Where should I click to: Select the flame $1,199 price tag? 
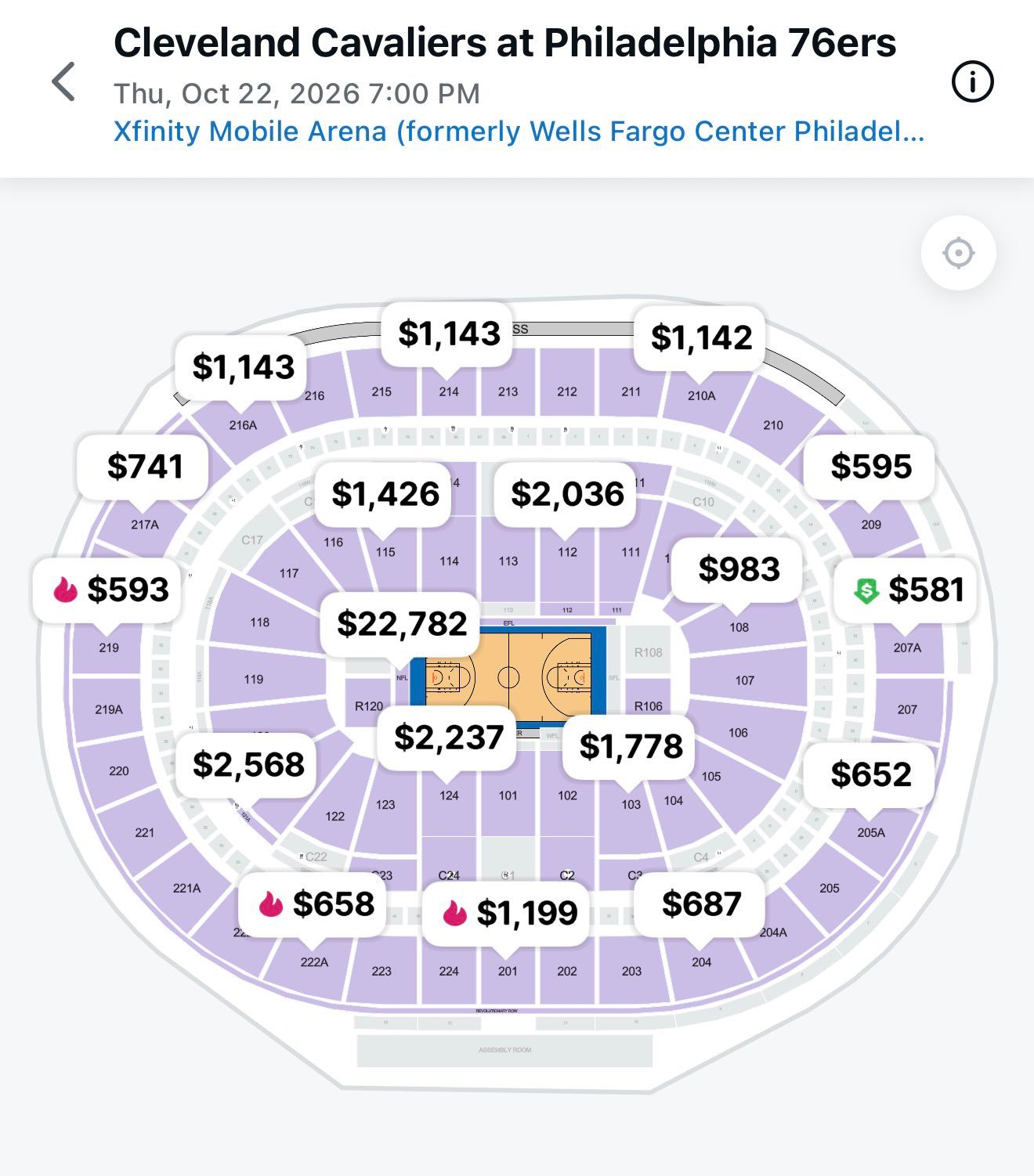pos(505,913)
